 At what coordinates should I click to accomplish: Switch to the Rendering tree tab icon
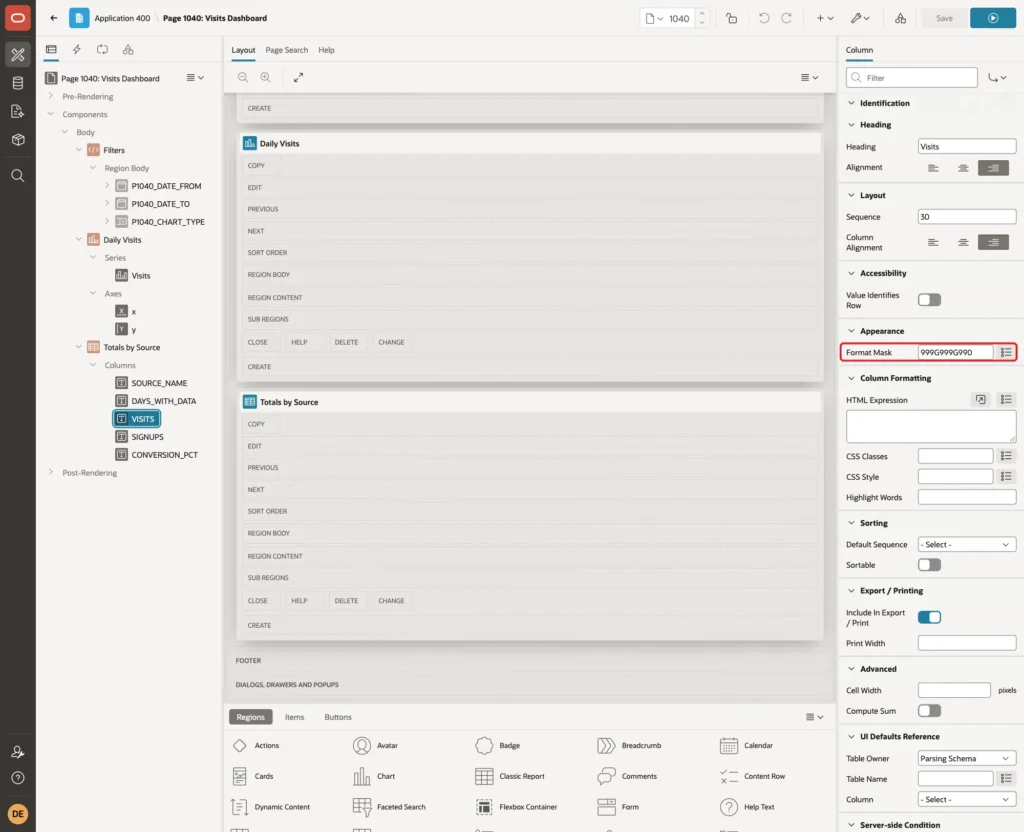(51, 50)
